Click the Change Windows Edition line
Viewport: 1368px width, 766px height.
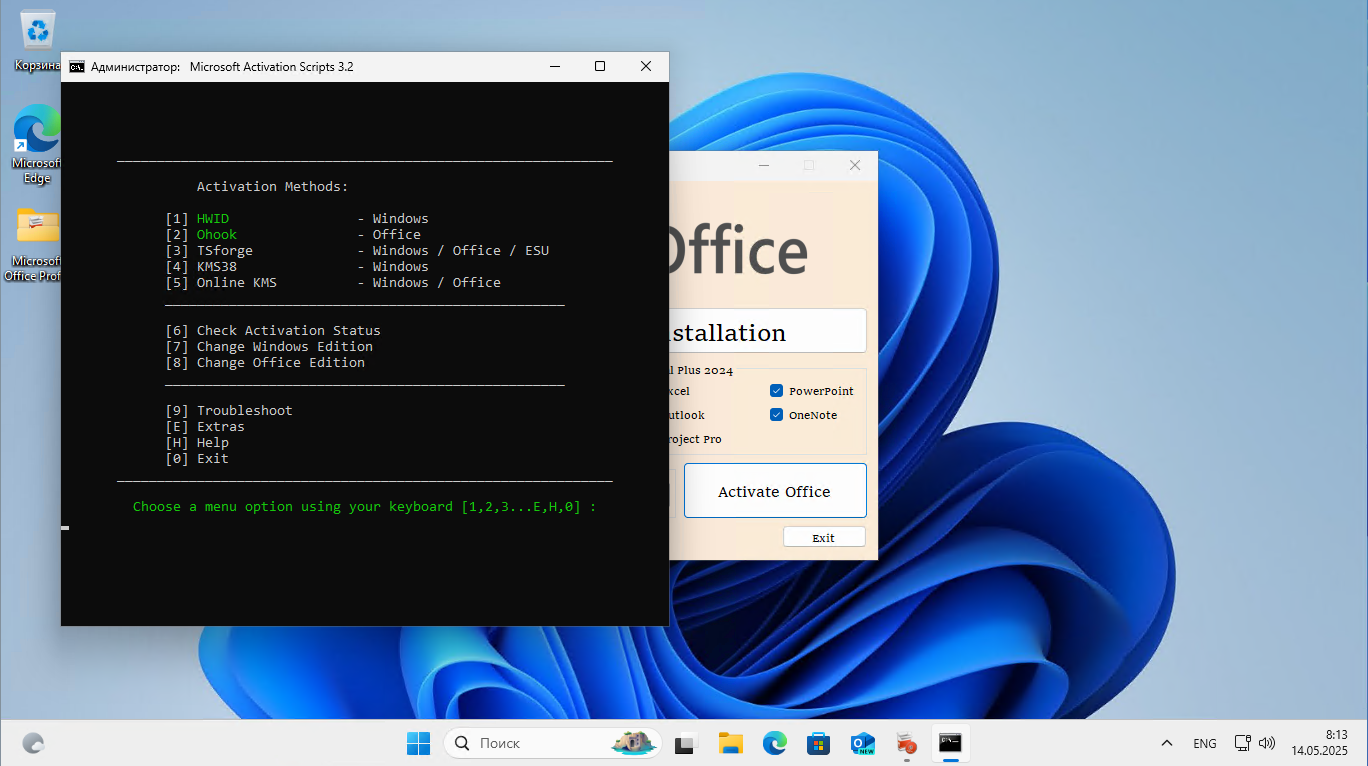pos(269,346)
